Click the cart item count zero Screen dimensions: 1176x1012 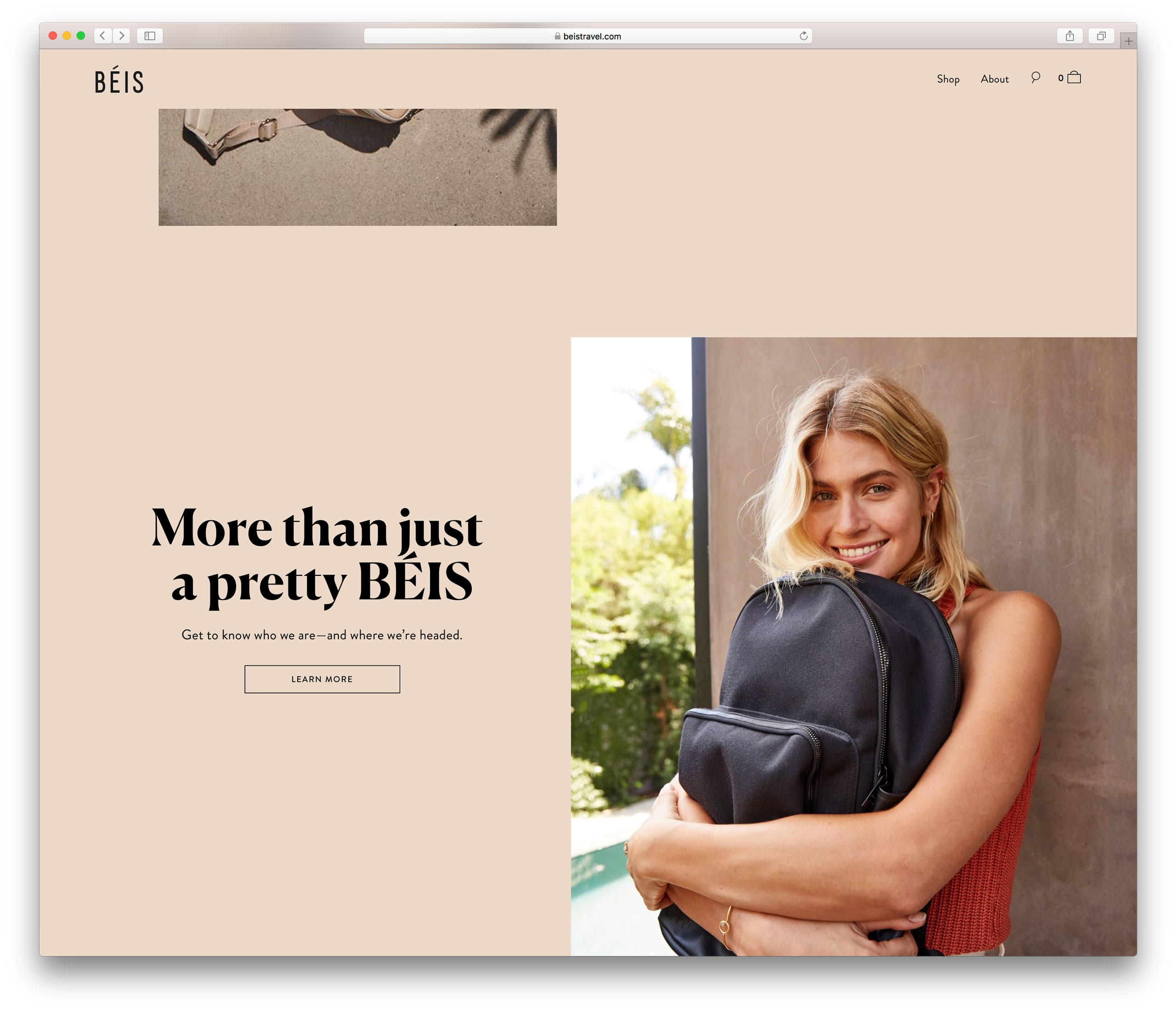pyautogui.click(x=1060, y=78)
